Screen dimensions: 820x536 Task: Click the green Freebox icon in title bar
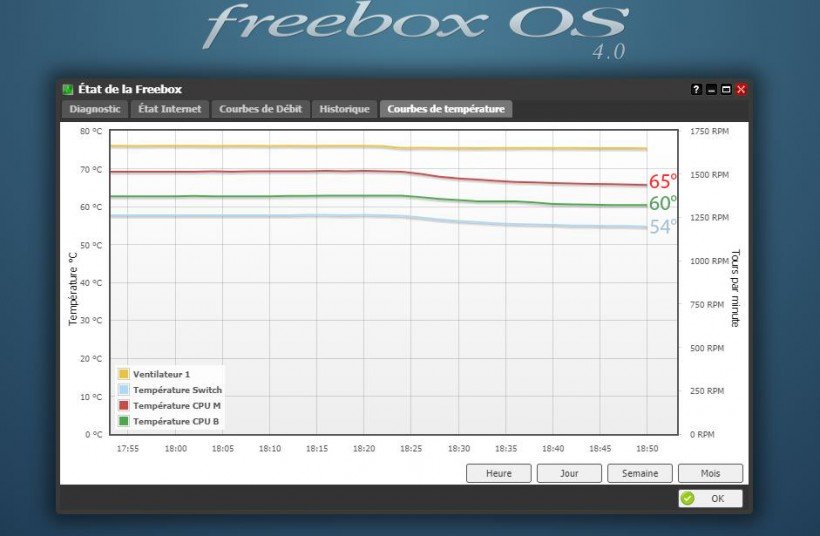pos(68,90)
